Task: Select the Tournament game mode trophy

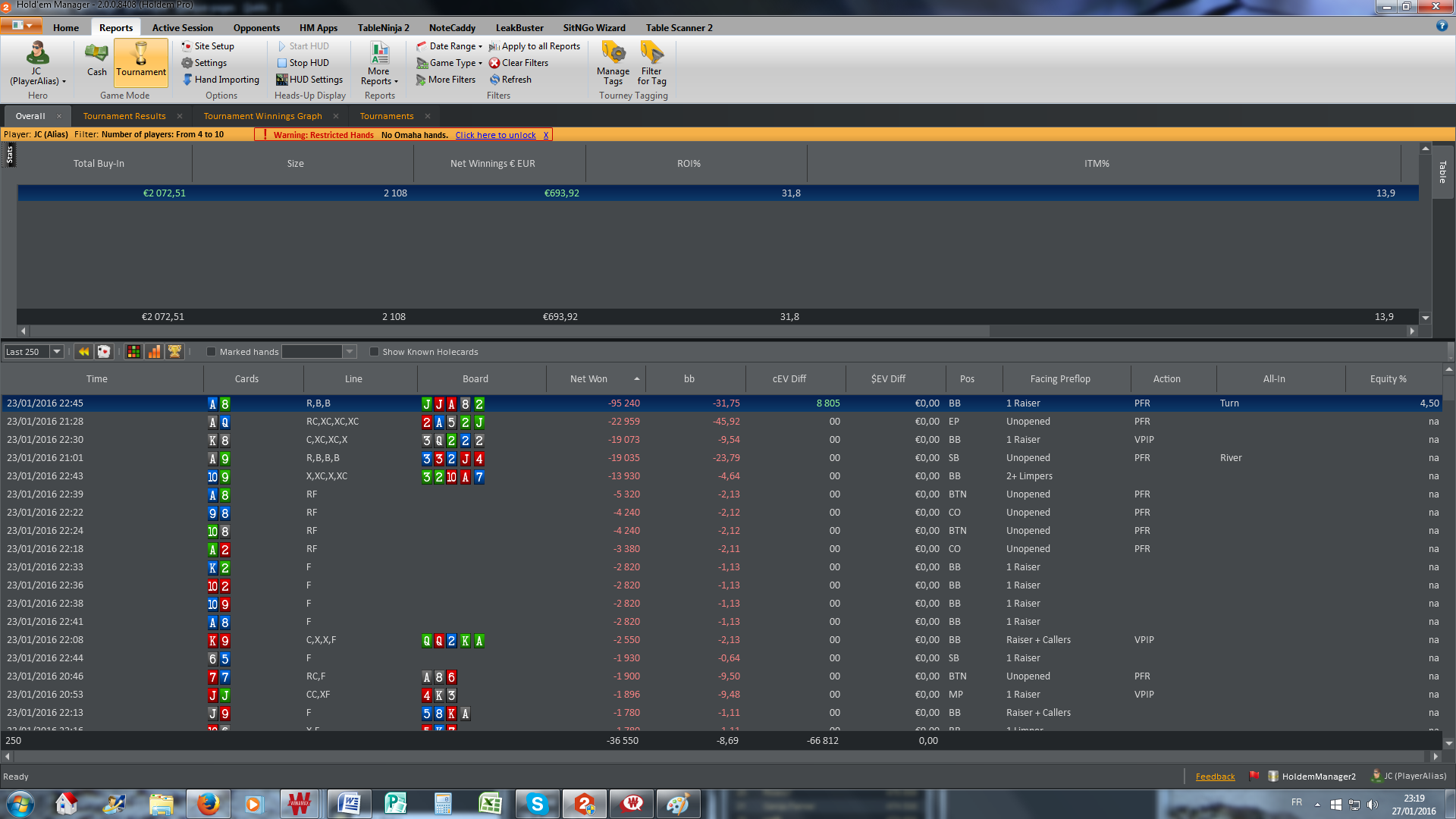Action: click(141, 62)
